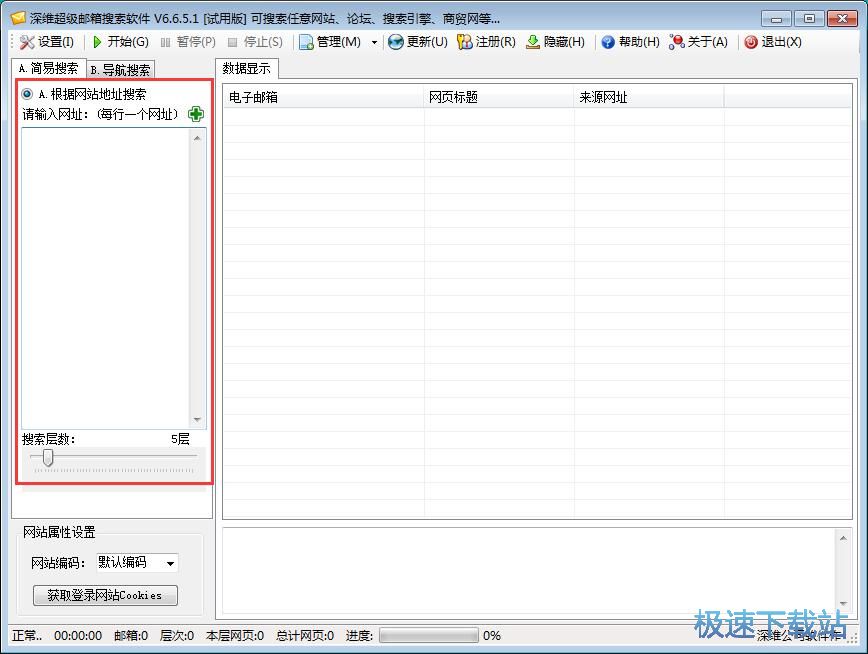The image size is (868, 654).
Task: Click the green 开始(G) start play icon
Action: pyautogui.click(x=97, y=42)
